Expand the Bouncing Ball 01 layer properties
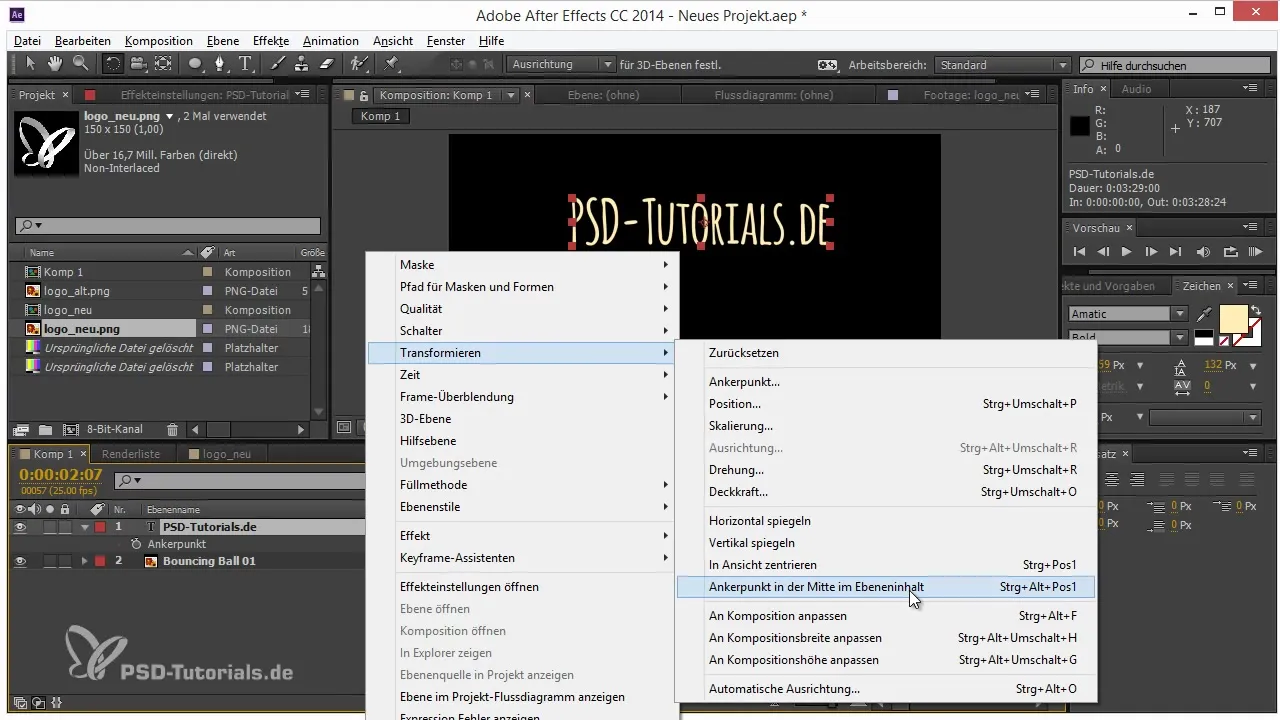1280x720 pixels. (x=85, y=561)
